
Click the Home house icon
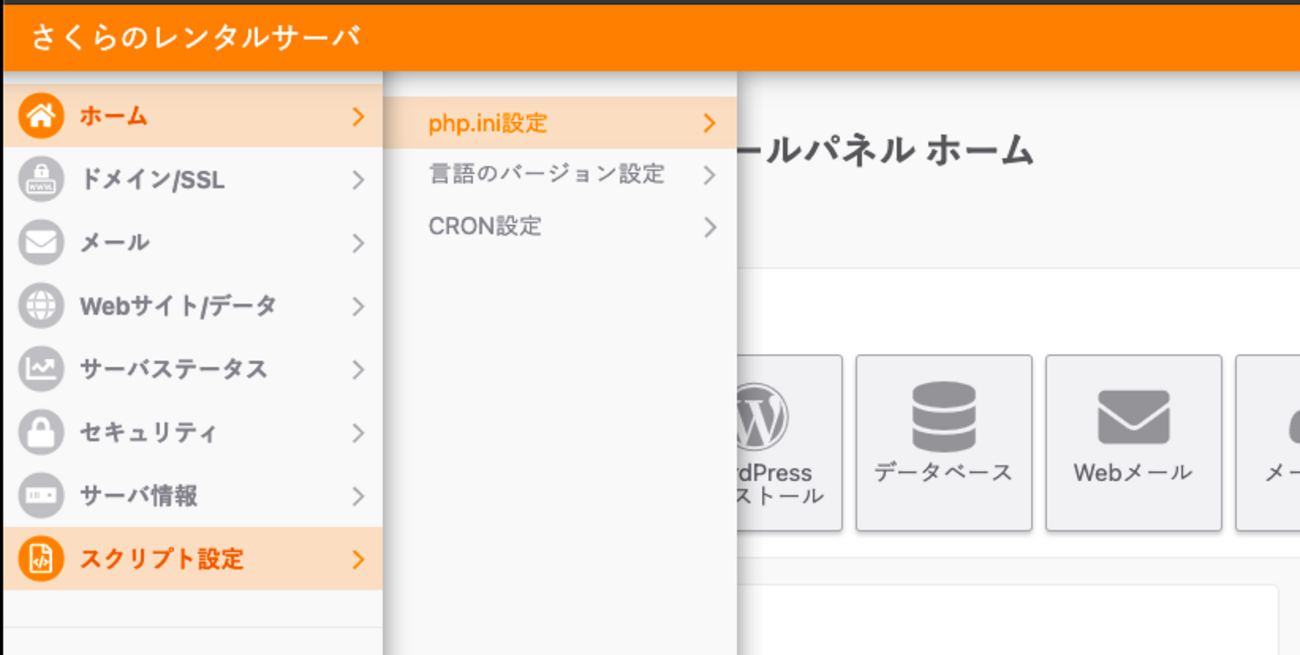tap(41, 116)
